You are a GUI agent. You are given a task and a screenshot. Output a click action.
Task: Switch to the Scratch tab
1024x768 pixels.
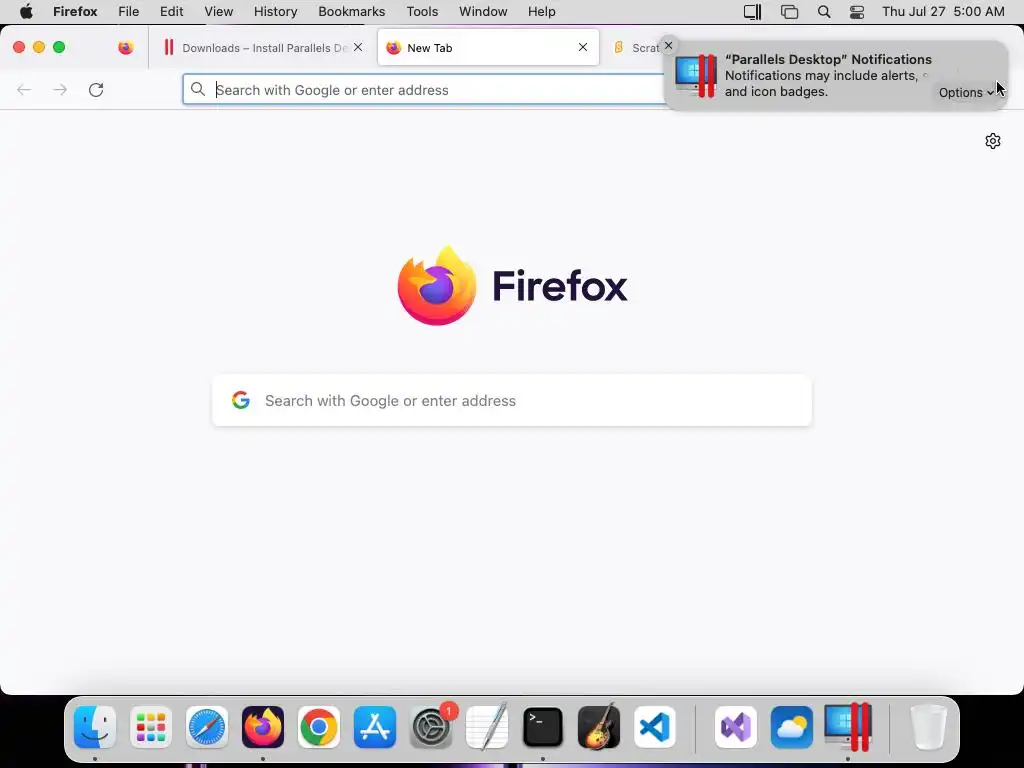pos(637,48)
